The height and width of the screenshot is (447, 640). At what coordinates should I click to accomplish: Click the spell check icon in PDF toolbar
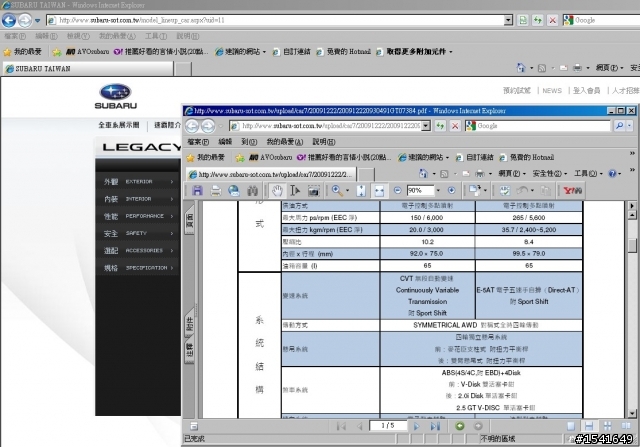(x=505, y=190)
